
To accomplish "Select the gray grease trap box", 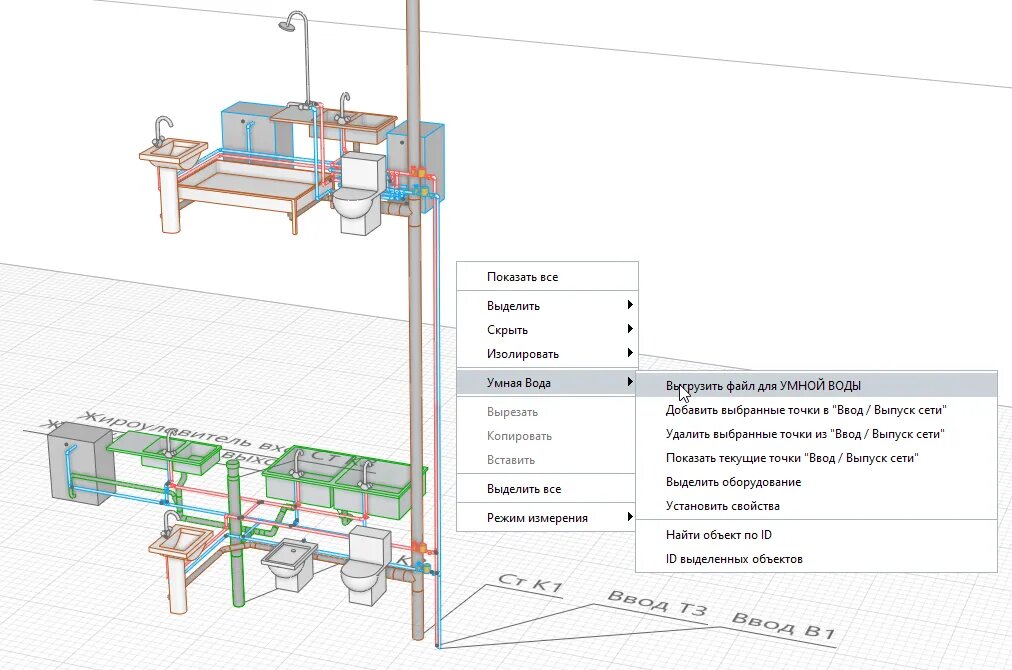I will [x=80, y=464].
